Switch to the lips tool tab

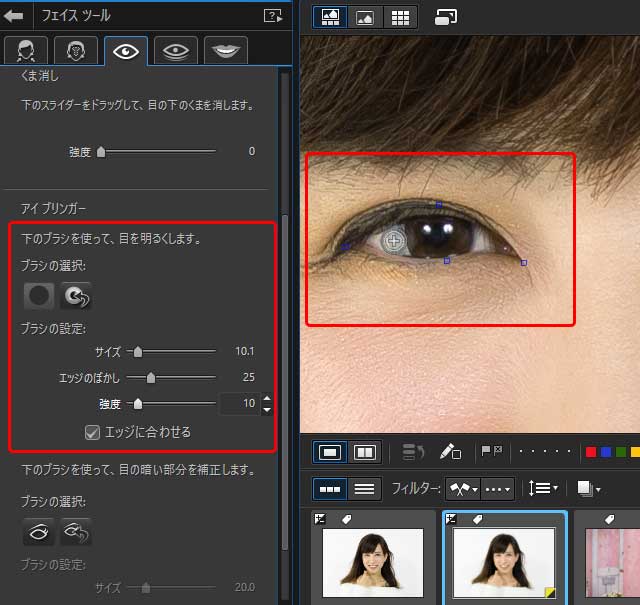(x=225, y=50)
